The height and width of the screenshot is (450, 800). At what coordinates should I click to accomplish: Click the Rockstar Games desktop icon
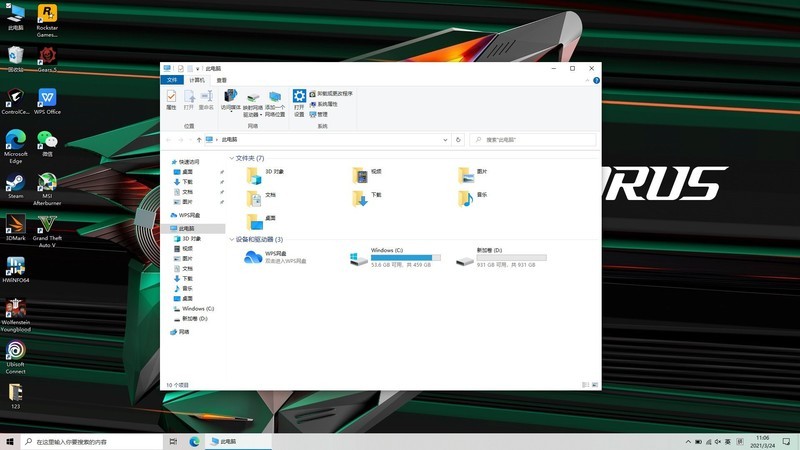point(47,21)
